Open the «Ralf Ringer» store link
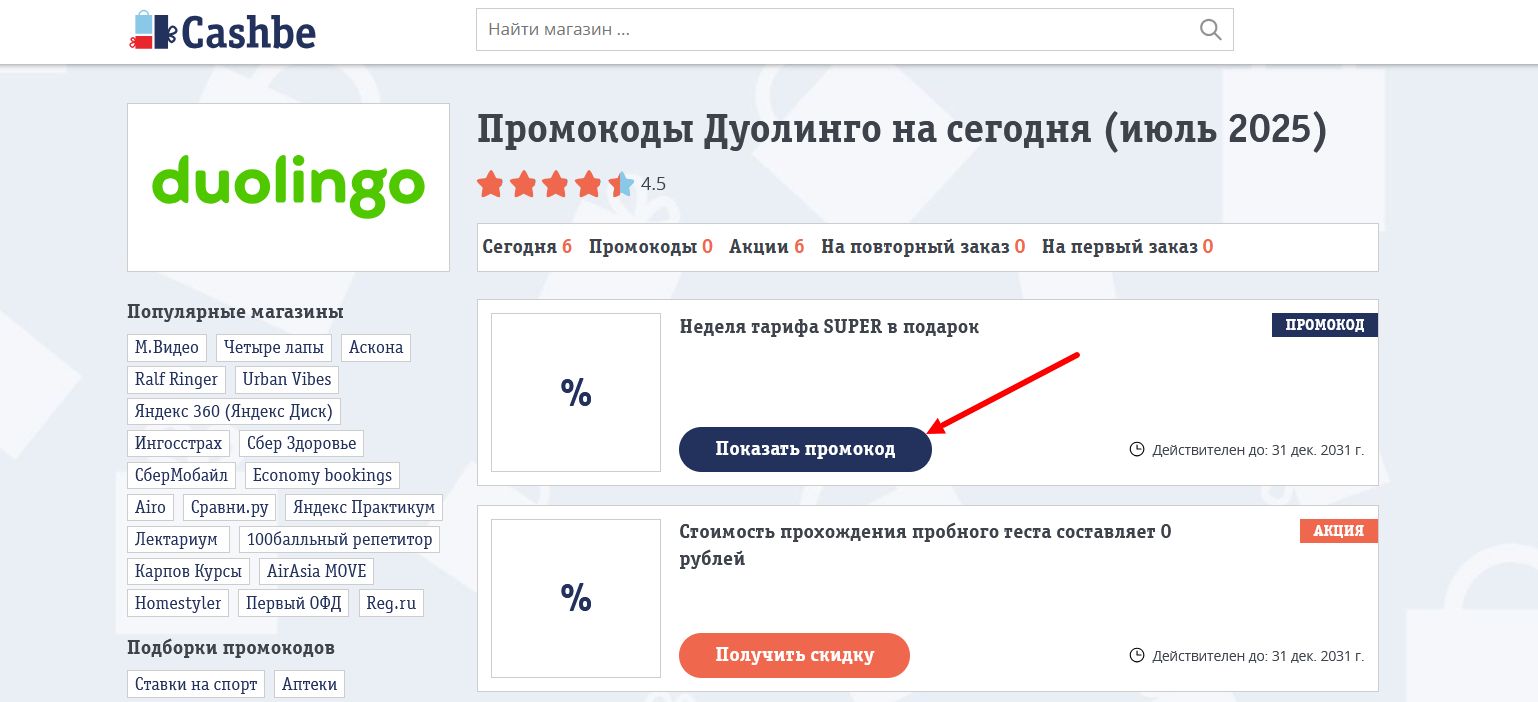 click(x=177, y=380)
